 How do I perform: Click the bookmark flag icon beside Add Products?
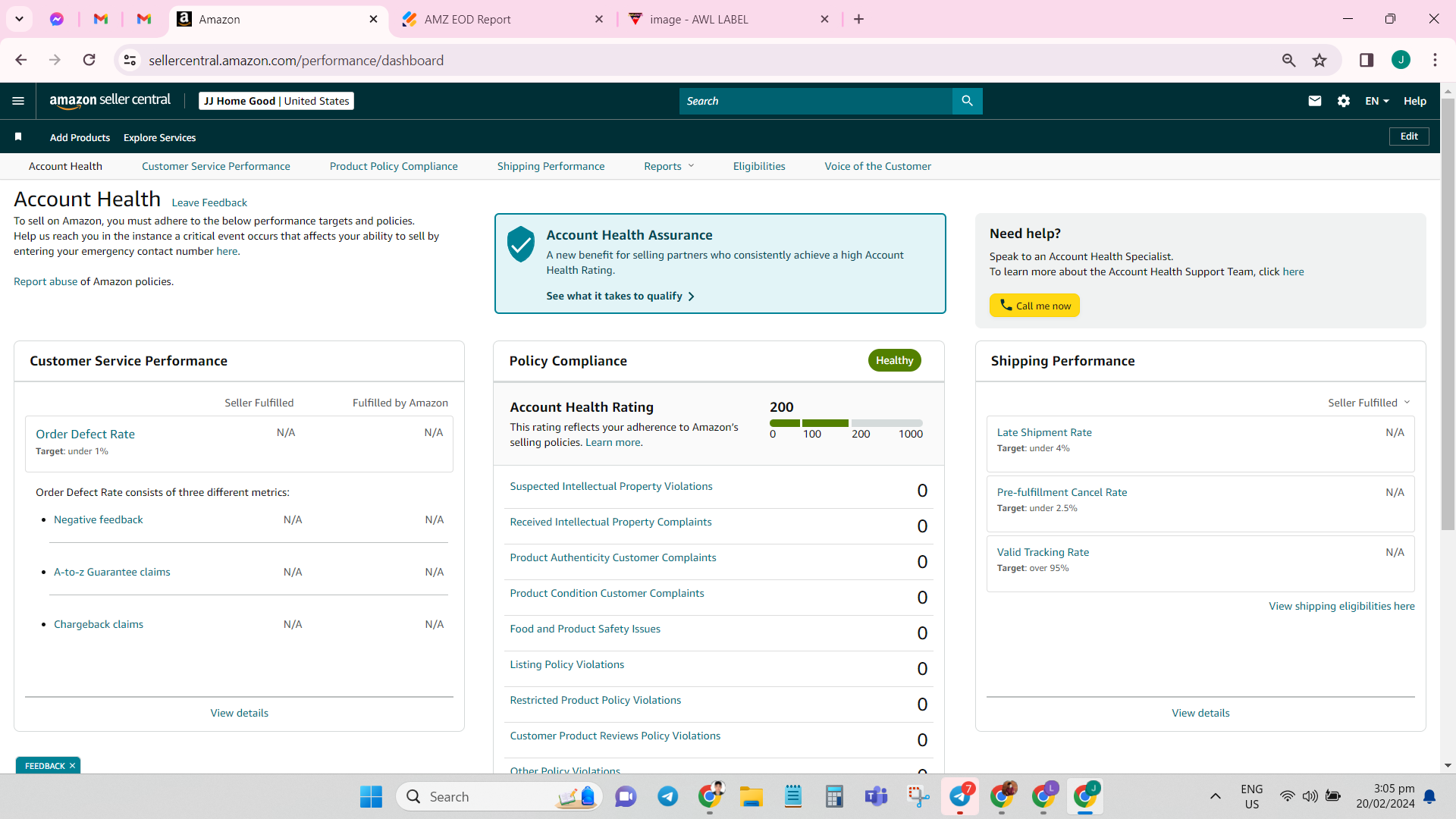(18, 136)
